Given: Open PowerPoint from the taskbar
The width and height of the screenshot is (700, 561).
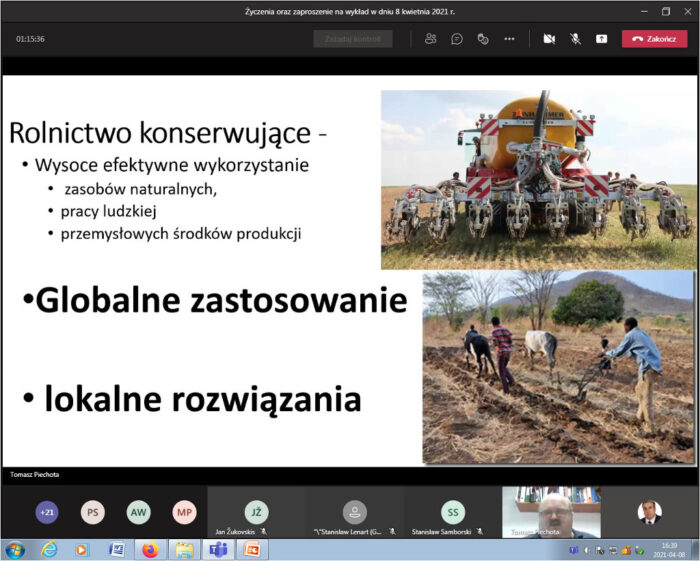Looking at the screenshot, I should [251, 550].
